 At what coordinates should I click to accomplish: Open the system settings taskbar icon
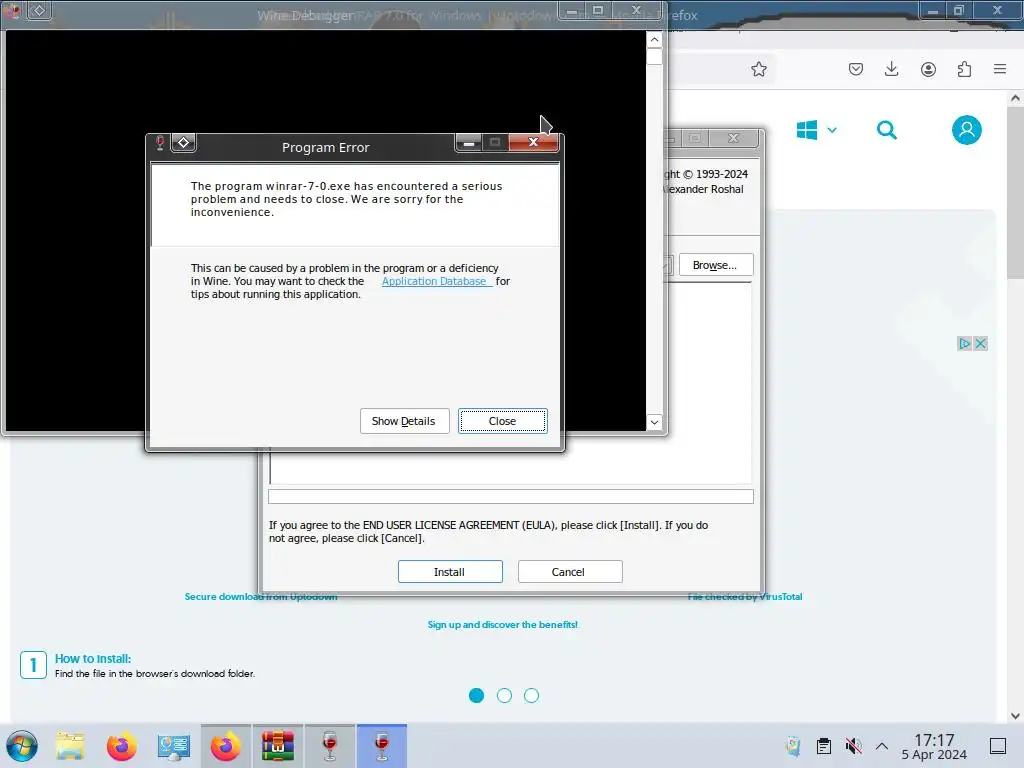173,746
